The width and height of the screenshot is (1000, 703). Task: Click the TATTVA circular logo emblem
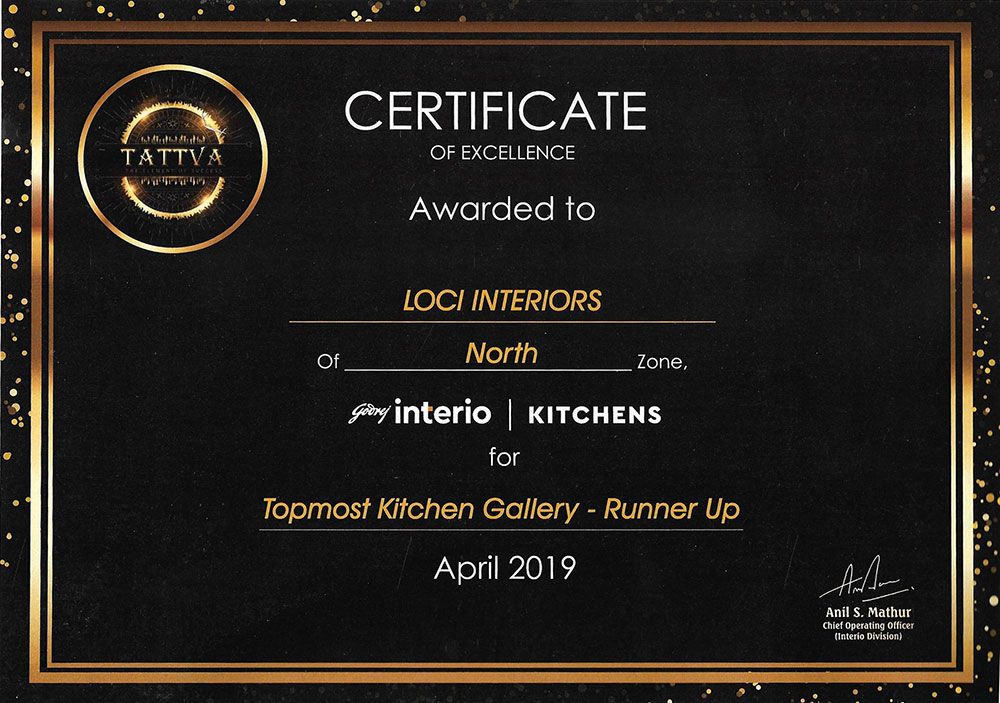pos(173,159)
